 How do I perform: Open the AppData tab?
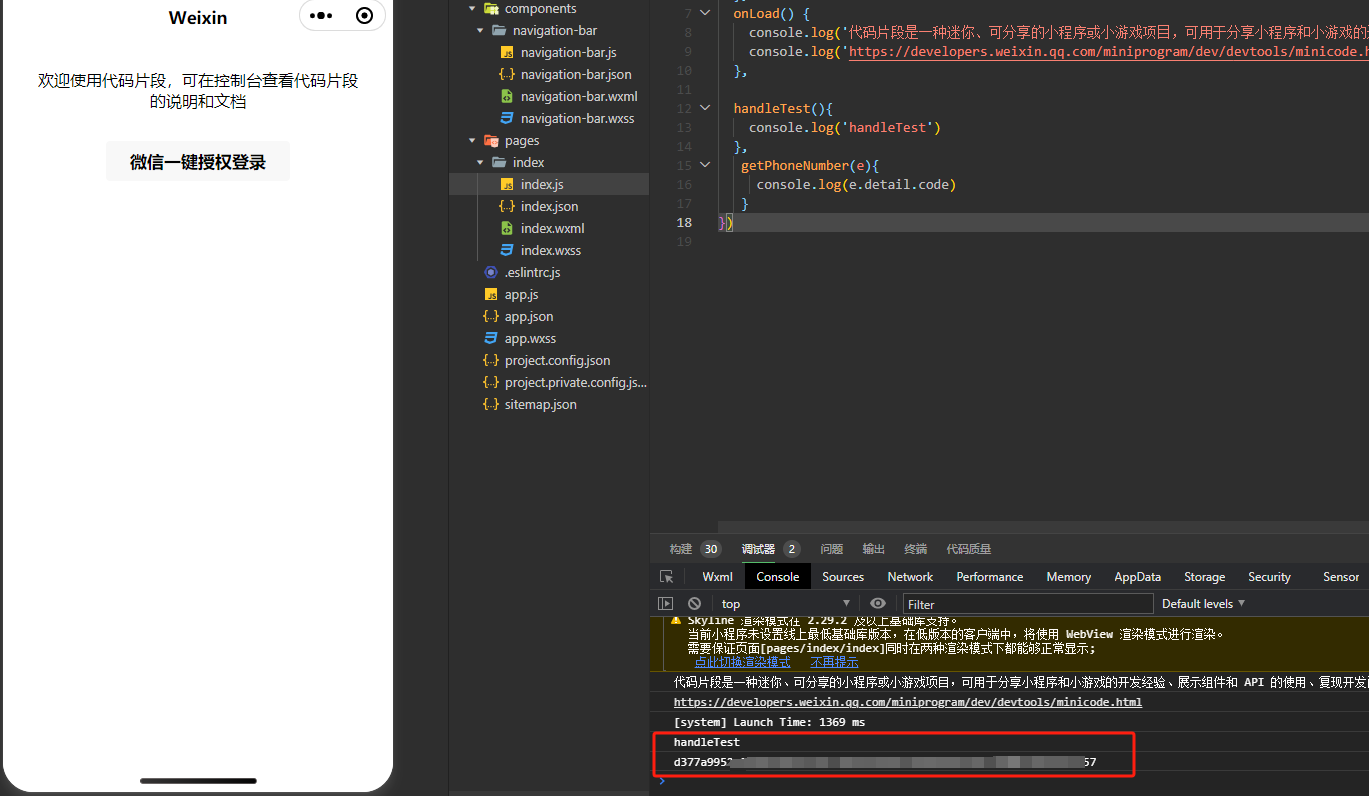[1138, 577]
